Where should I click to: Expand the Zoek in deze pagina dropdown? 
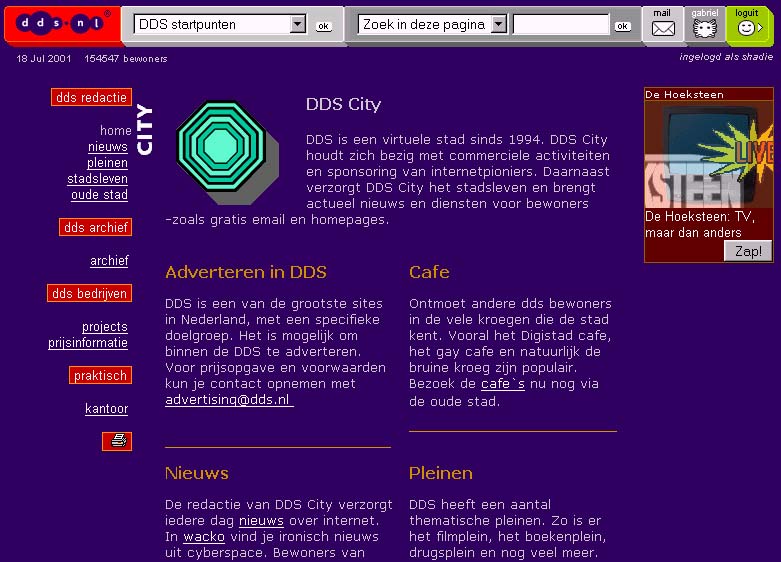point(499,25)
